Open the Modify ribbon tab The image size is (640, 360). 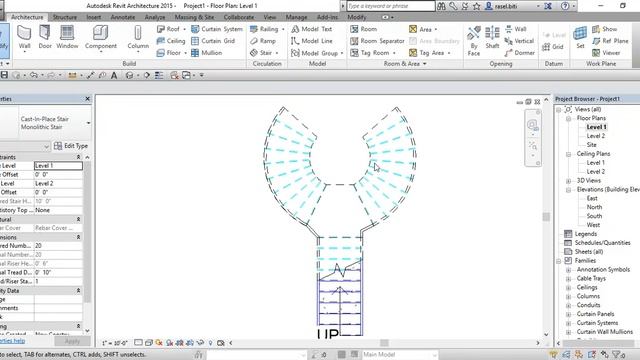point(357,17)
